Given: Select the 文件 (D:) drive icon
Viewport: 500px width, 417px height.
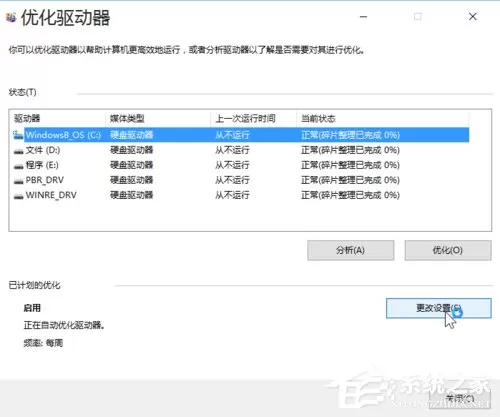Looking at the screenshot, I should (x=18, y=151).
